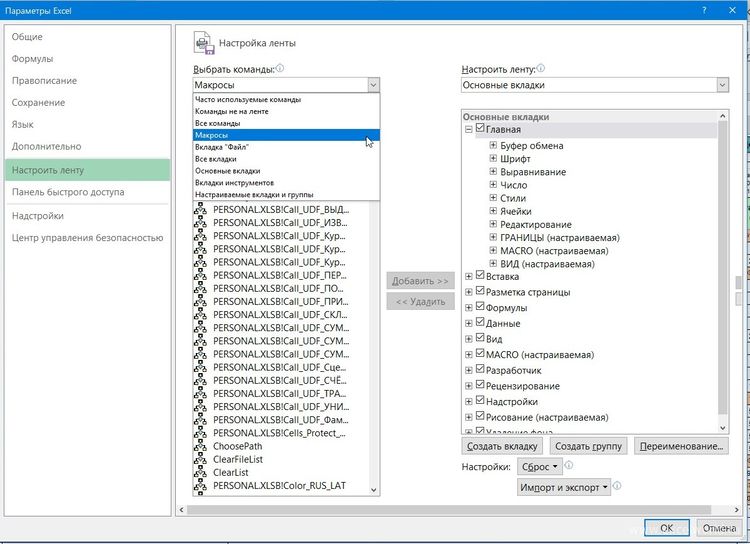Click macro icon beside Call_UDF_ПО… entry

tap(200, 289)
